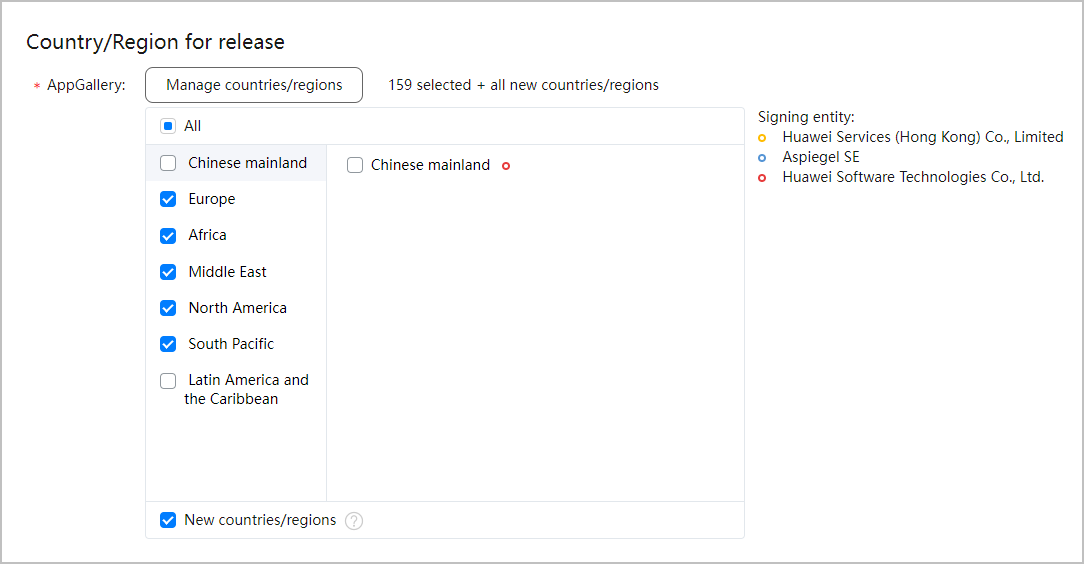
Task: Check Chinese mainland country in right pane
Action: pyautogui.click(x=355, y=166)
